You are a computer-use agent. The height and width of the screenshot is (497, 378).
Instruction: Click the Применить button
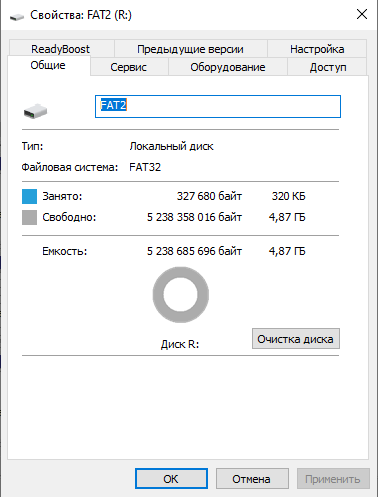pos(333,479)
